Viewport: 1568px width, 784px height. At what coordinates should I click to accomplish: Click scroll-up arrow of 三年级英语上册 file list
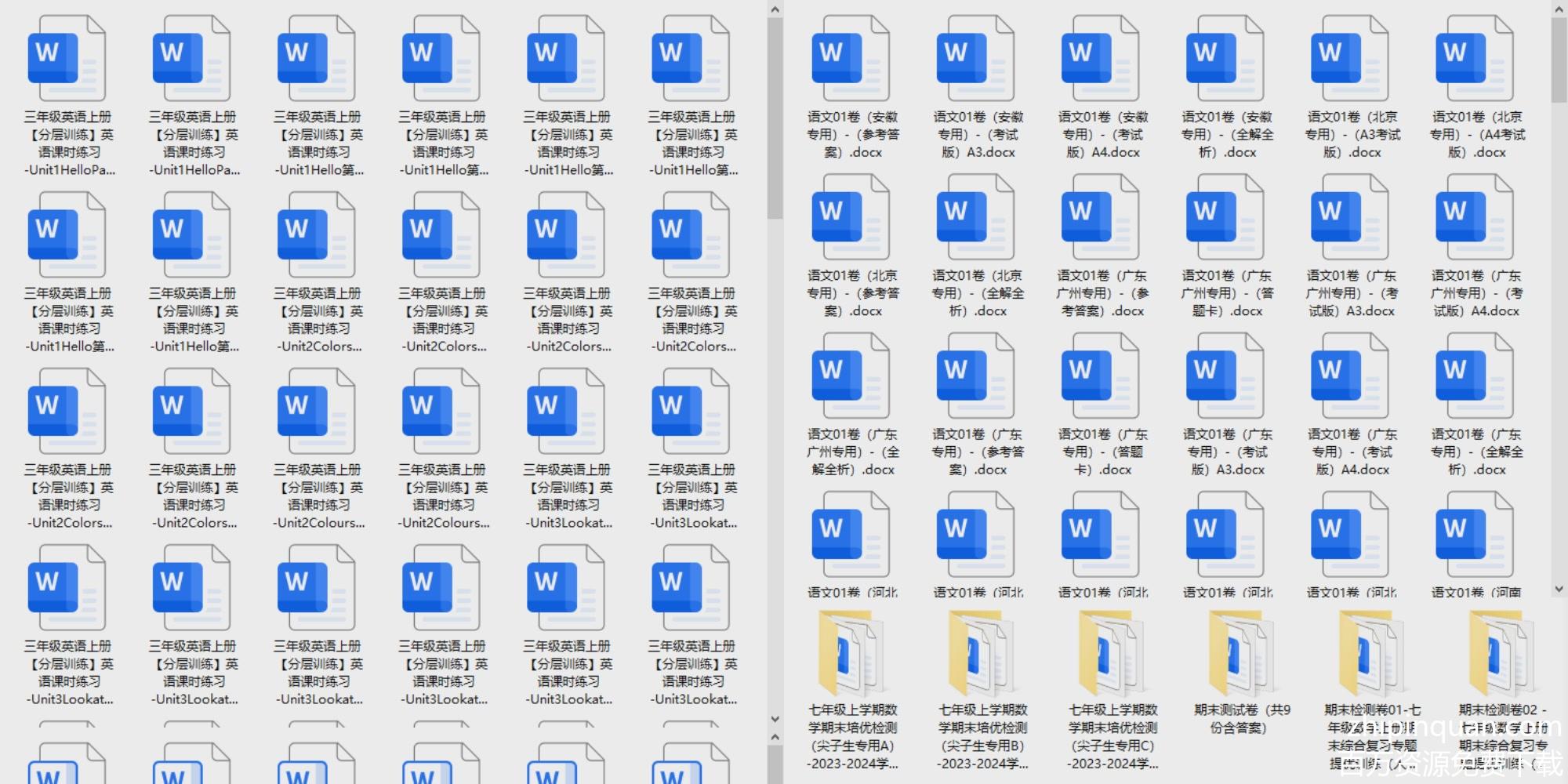[775, 9]
